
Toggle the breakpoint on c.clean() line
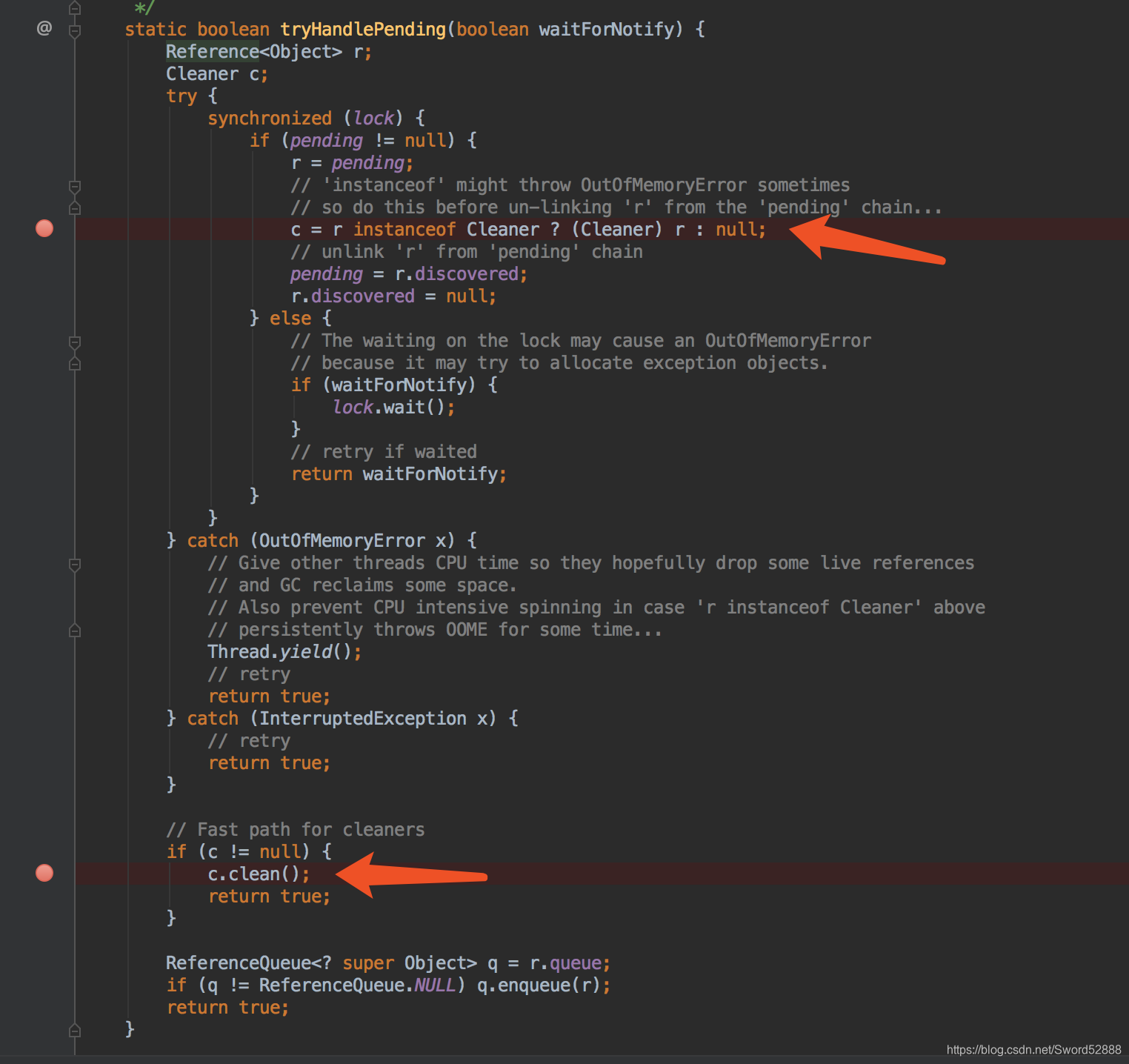point(44,873)
